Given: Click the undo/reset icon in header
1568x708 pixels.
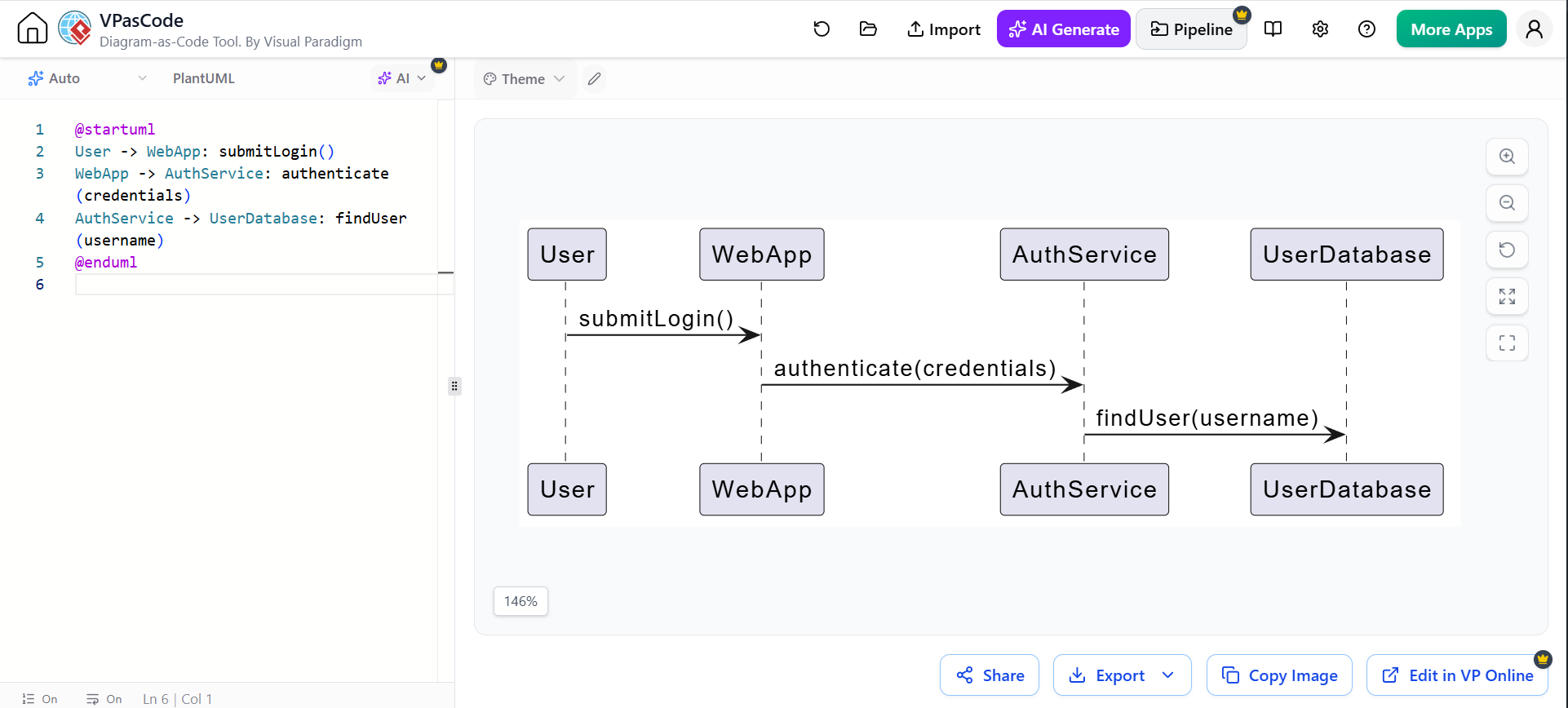Looking at the screenshot, I should point(822,29).
